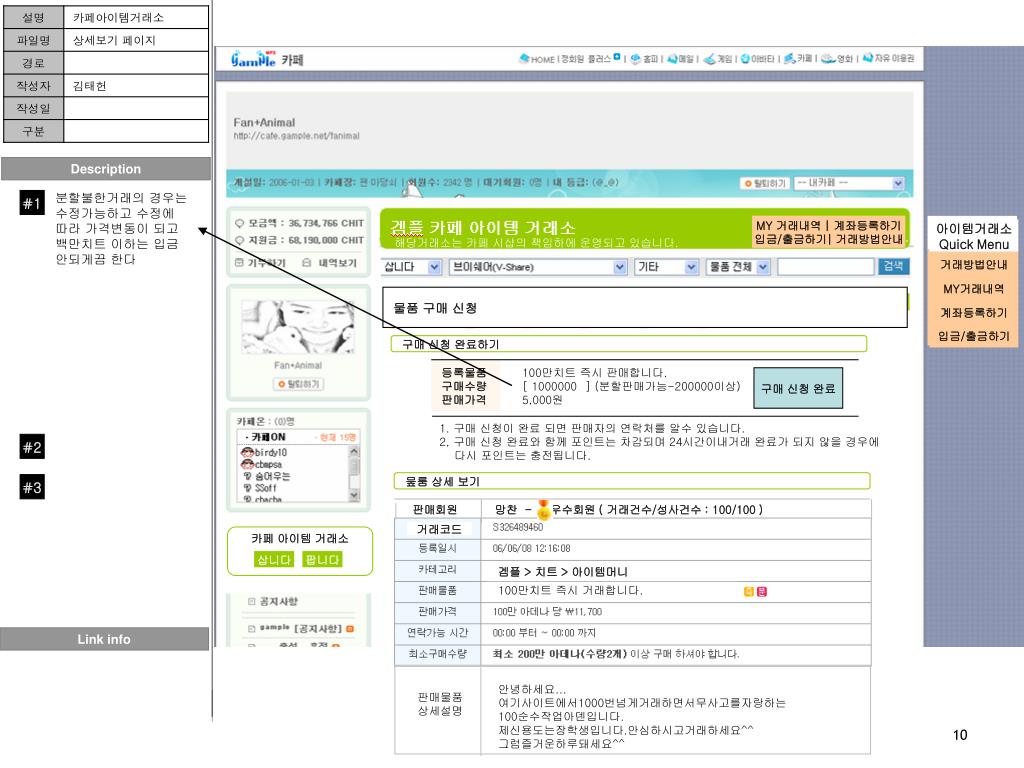Click the down arrow of the 카페ON scrollbar
The image size is (1024, 768).
point(354,495)
